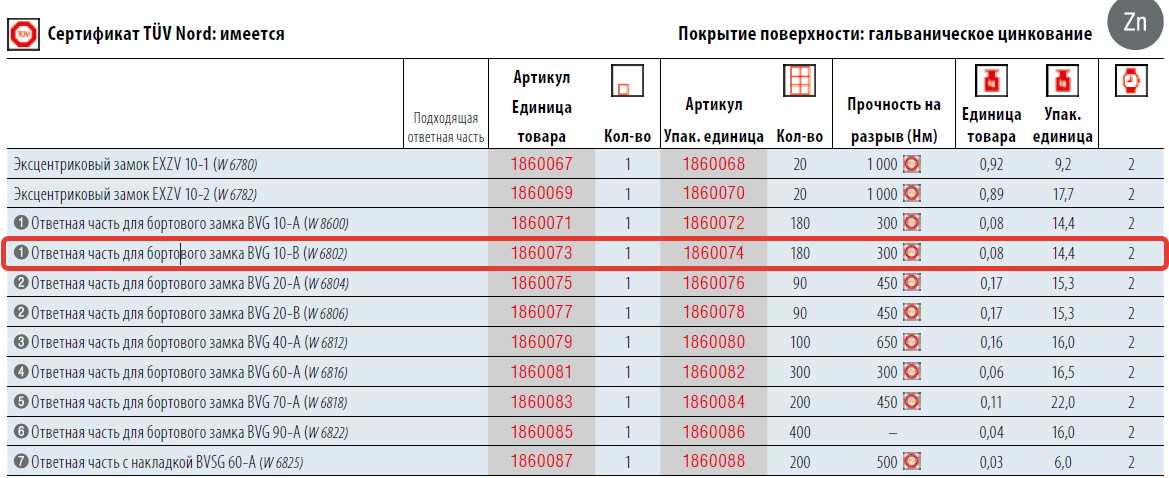Click the single-item package icon above first Кол-во
1169x478 pixels.
[x=628, y=80]
